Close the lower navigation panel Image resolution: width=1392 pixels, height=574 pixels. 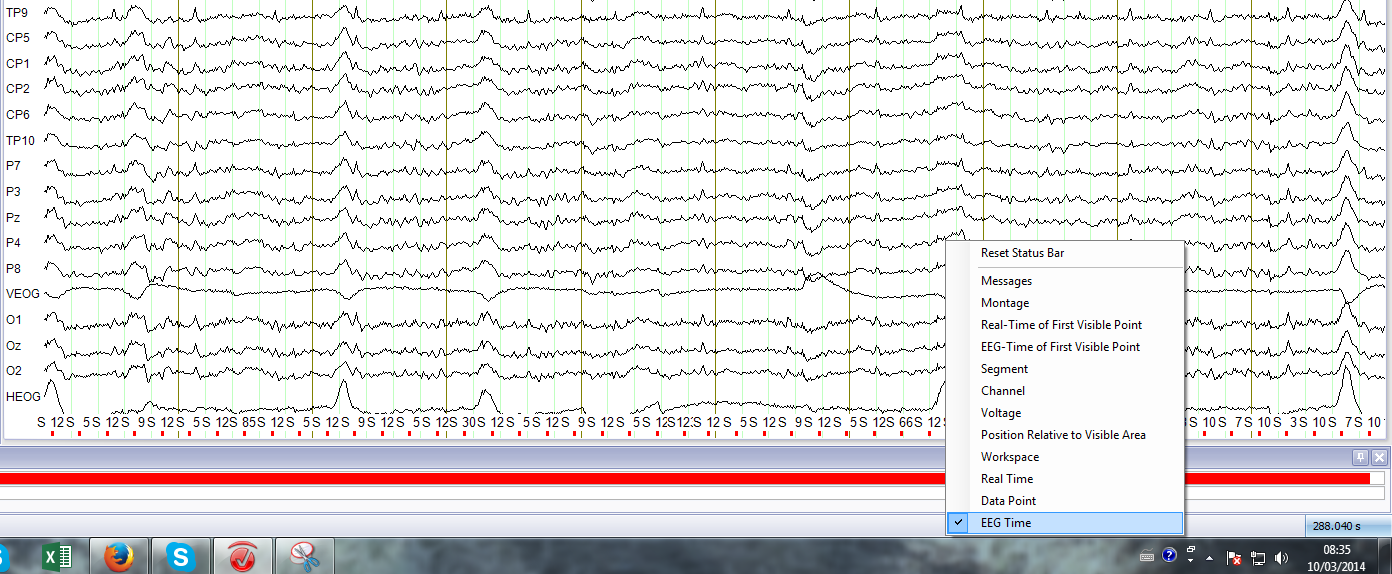coord(1379,458)
